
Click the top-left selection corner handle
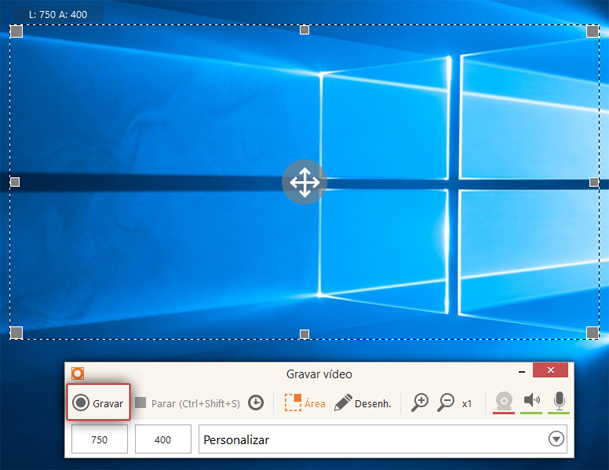16,31
